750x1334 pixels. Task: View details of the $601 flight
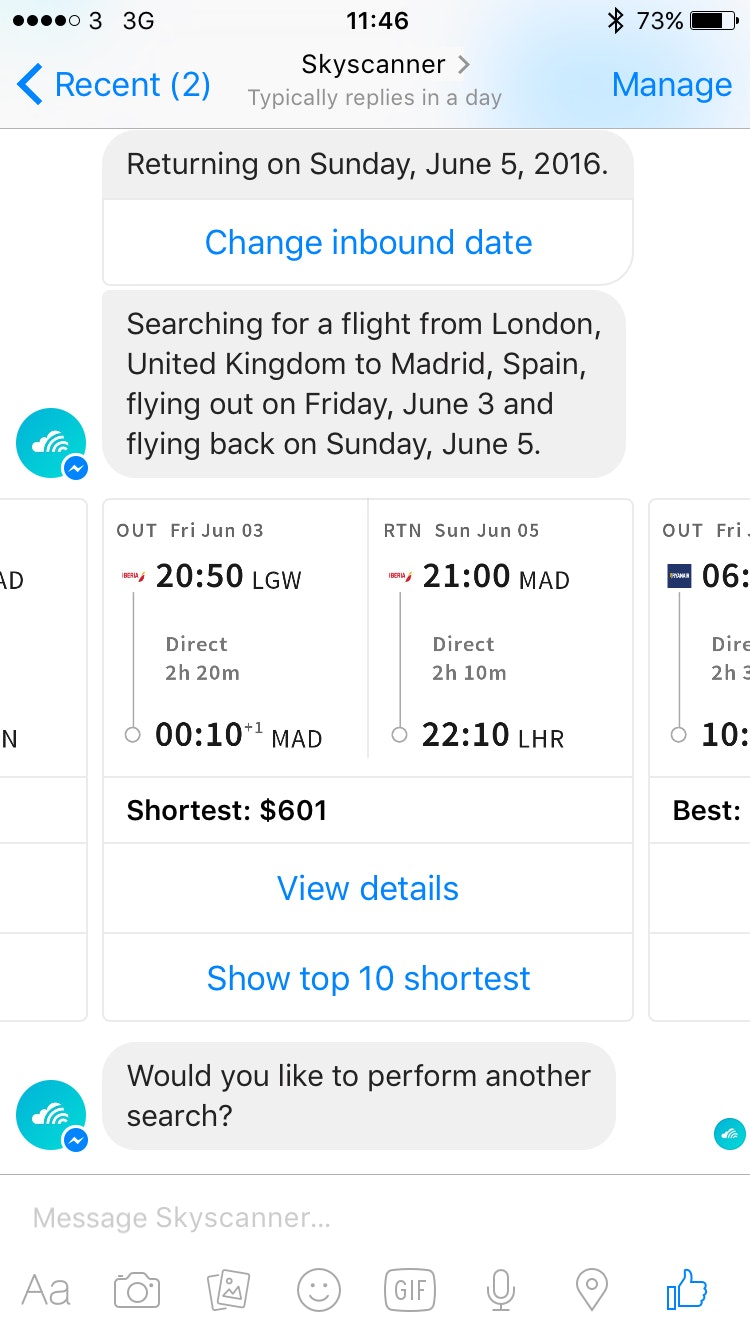(x=367, y=888)
